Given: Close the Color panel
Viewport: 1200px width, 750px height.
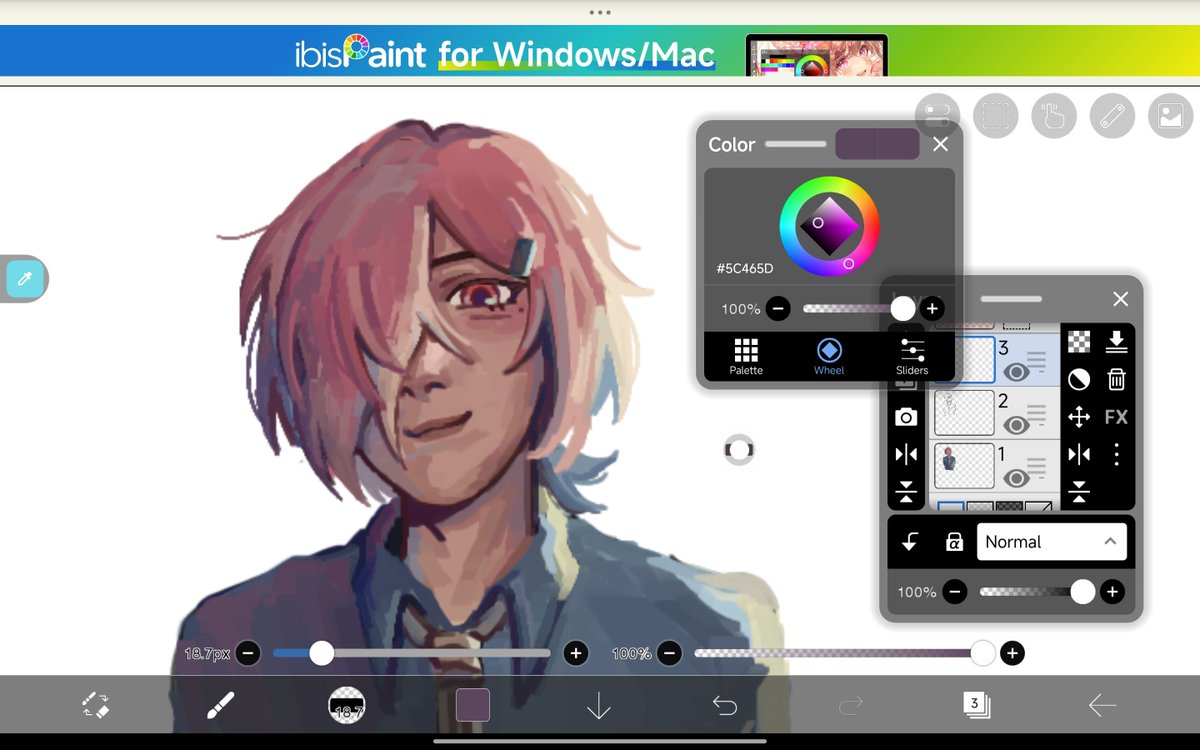Looking at the screenshot, I should 940,145.
